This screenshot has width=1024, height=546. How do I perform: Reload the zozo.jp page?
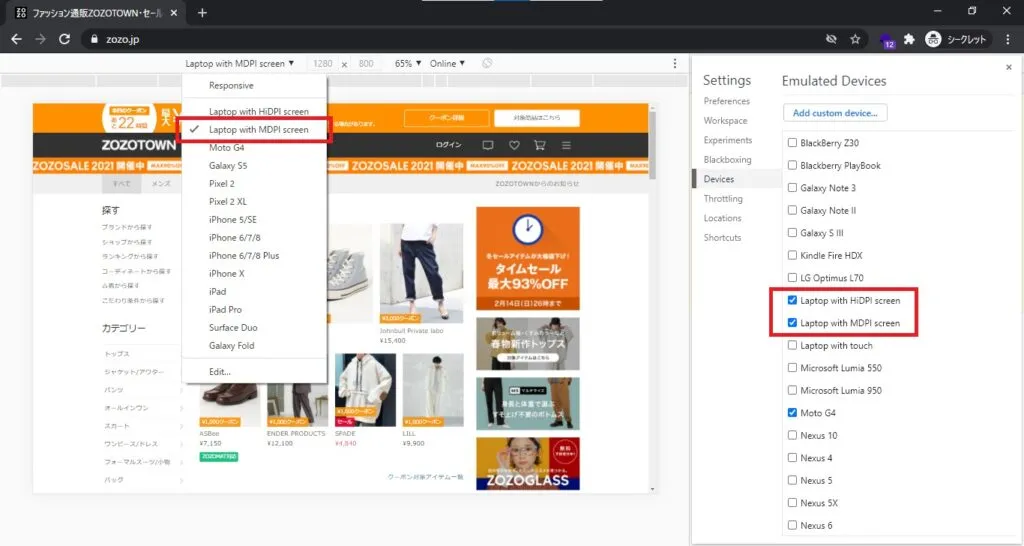[x=64, y=39]
